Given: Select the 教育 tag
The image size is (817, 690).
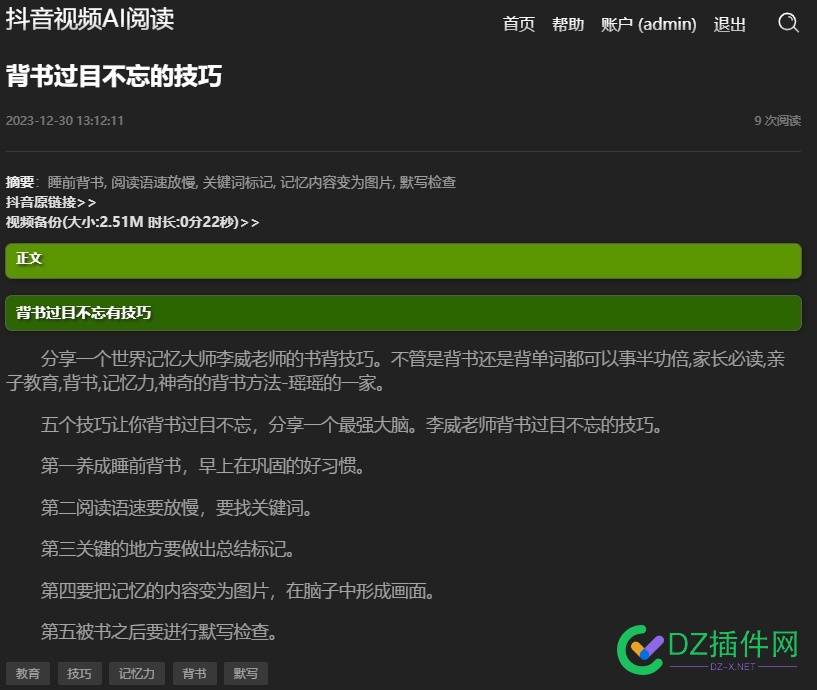Looking at the screenshot, I should point(28,673).
